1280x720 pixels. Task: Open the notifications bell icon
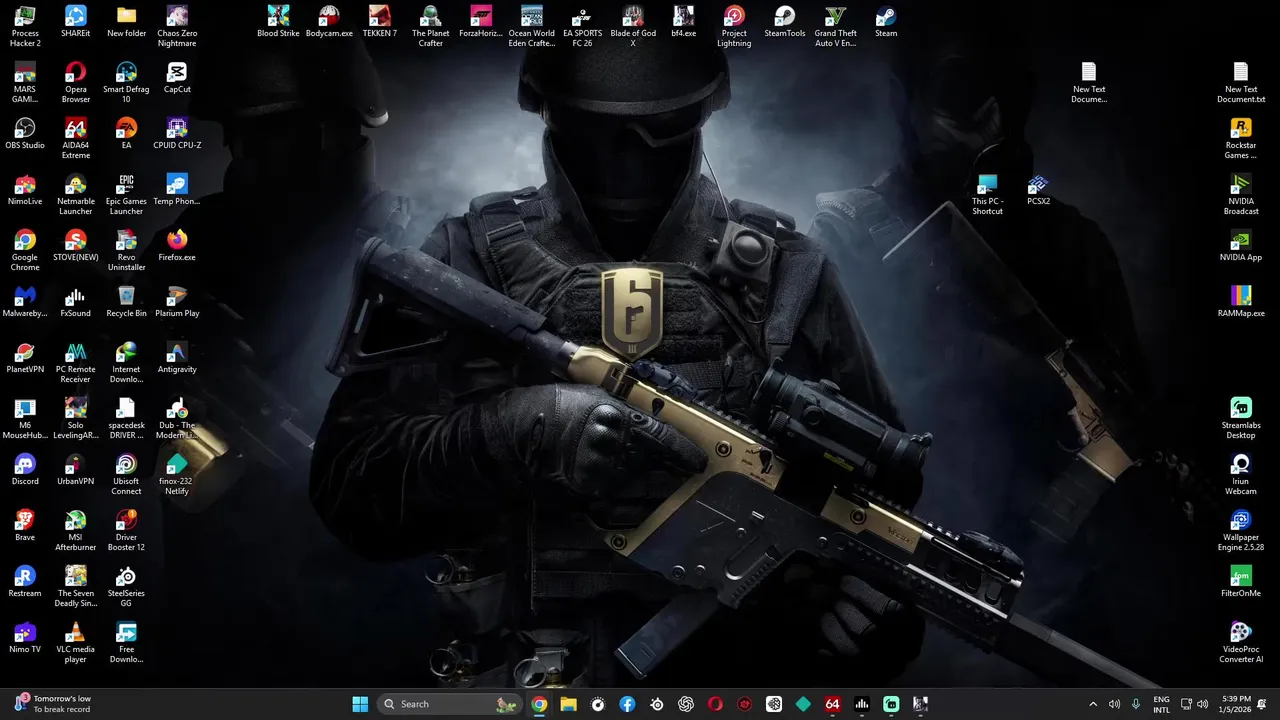point(1263,704)
